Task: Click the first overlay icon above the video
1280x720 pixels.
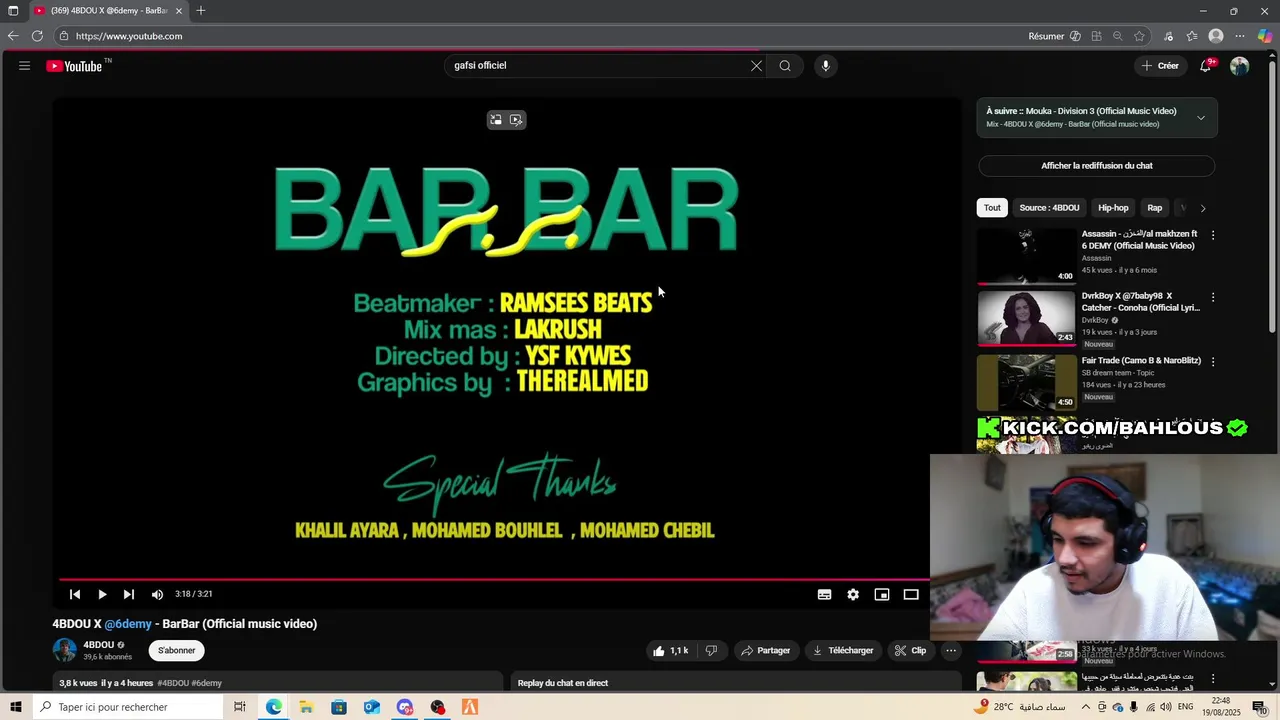Action: [495, 120]
